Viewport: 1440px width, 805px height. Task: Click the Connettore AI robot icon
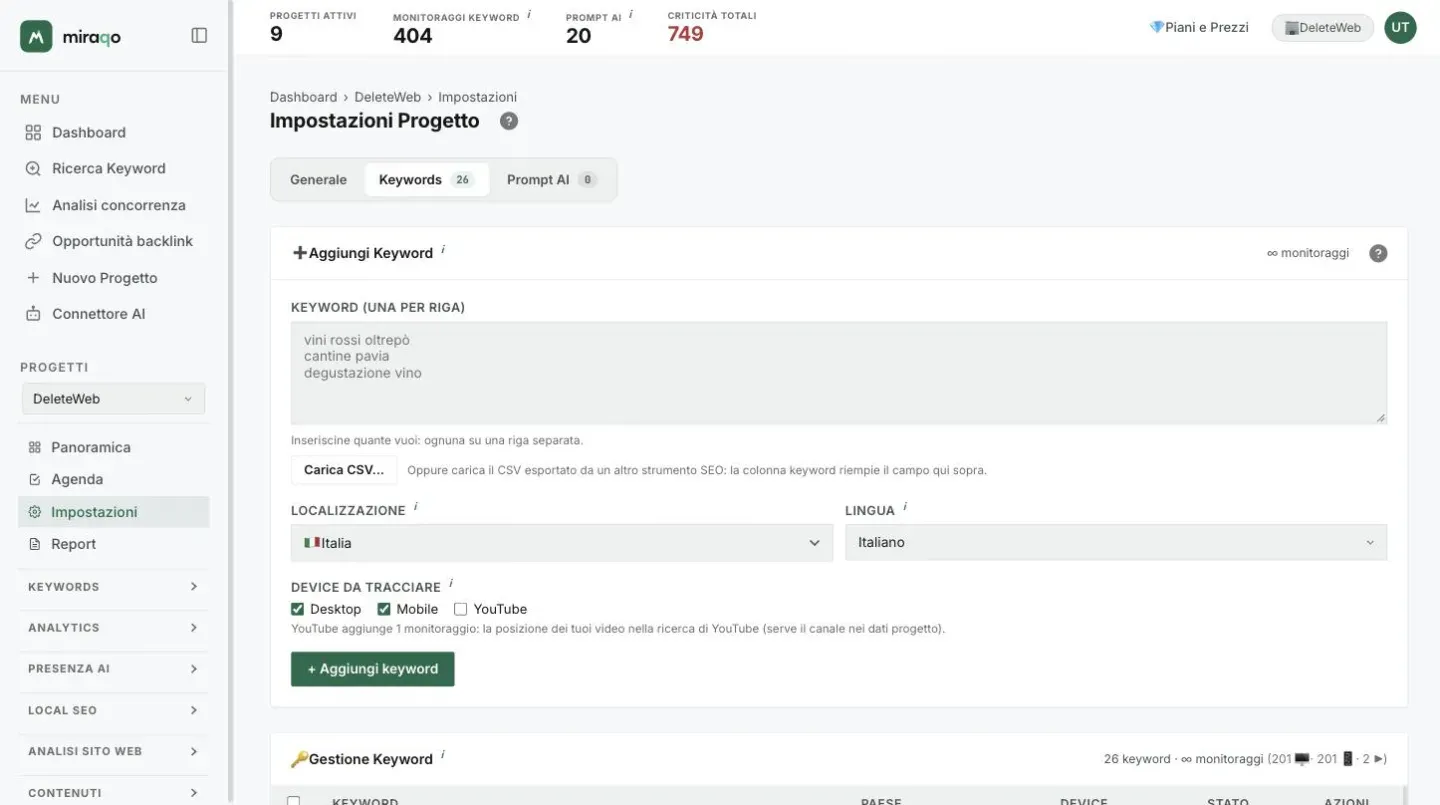pos(33,314)
